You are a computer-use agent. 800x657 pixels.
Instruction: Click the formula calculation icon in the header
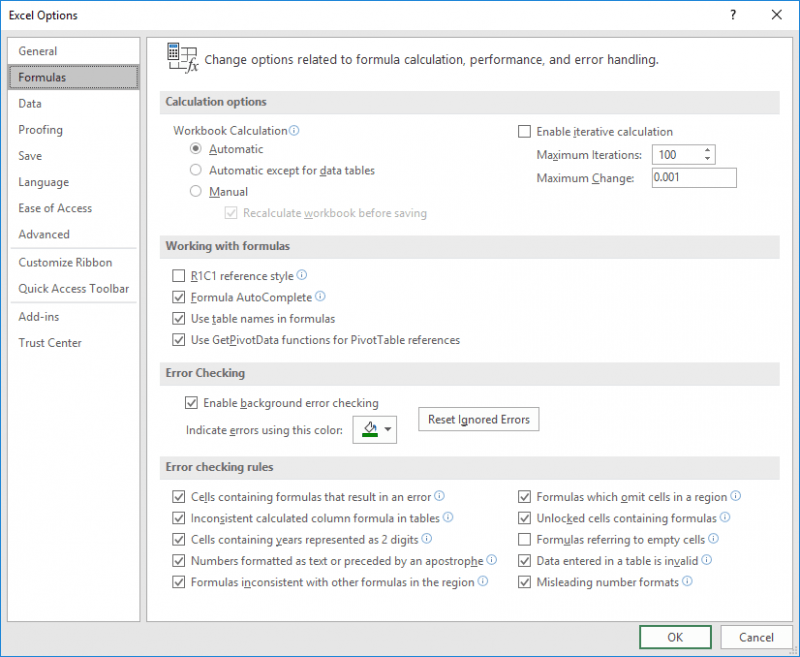(x=181, y=57)
